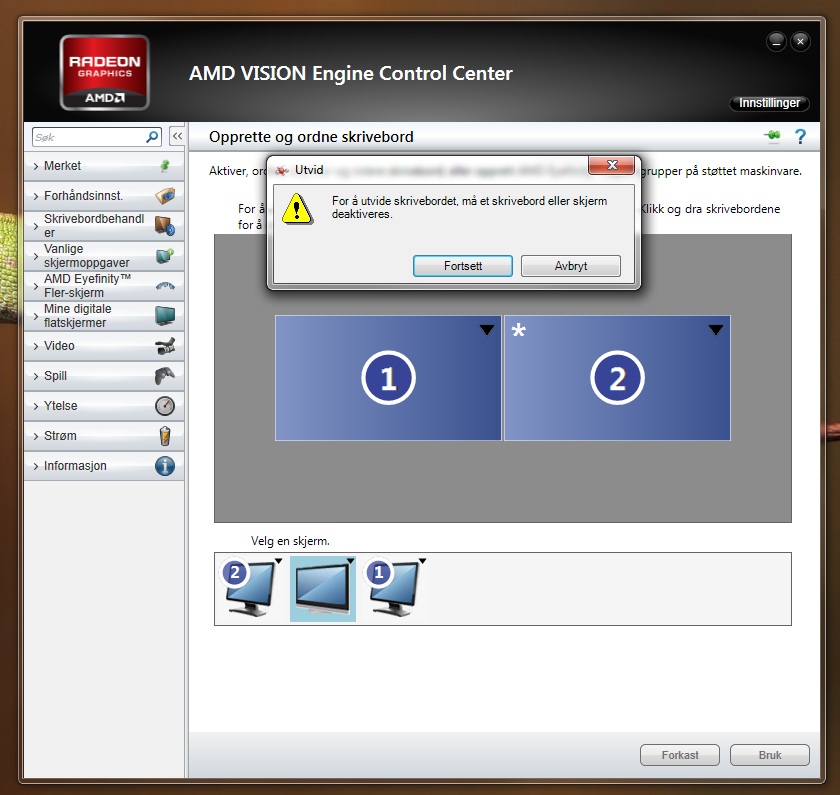The image size is (840, 795).
Task: Click the Radeon Graphics AMD logo
Action: point(104,72)
